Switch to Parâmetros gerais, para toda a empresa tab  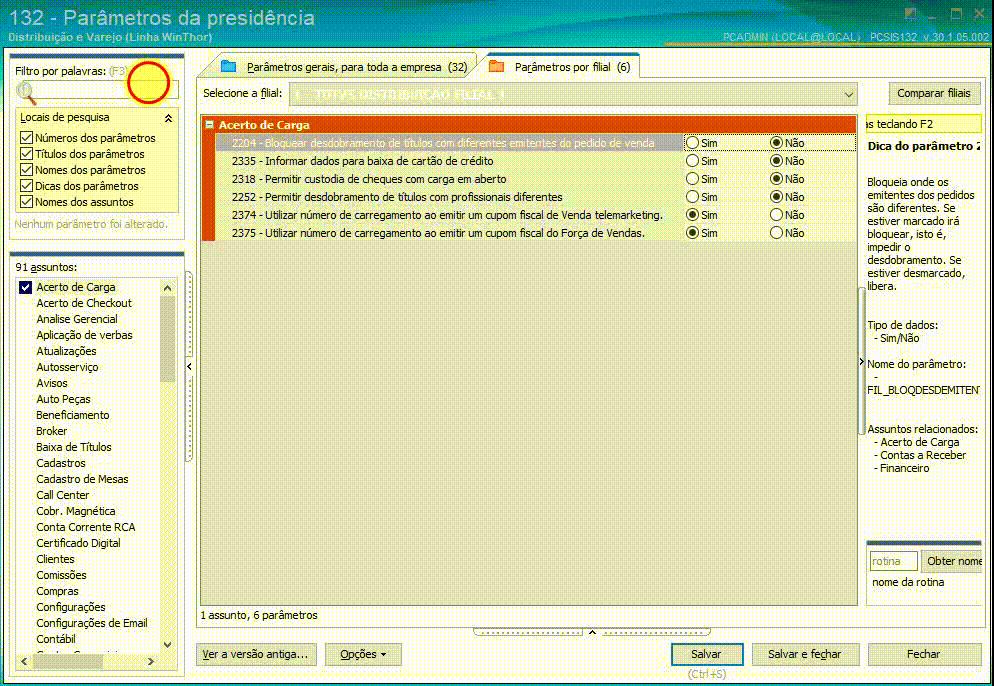pos(356,67)
